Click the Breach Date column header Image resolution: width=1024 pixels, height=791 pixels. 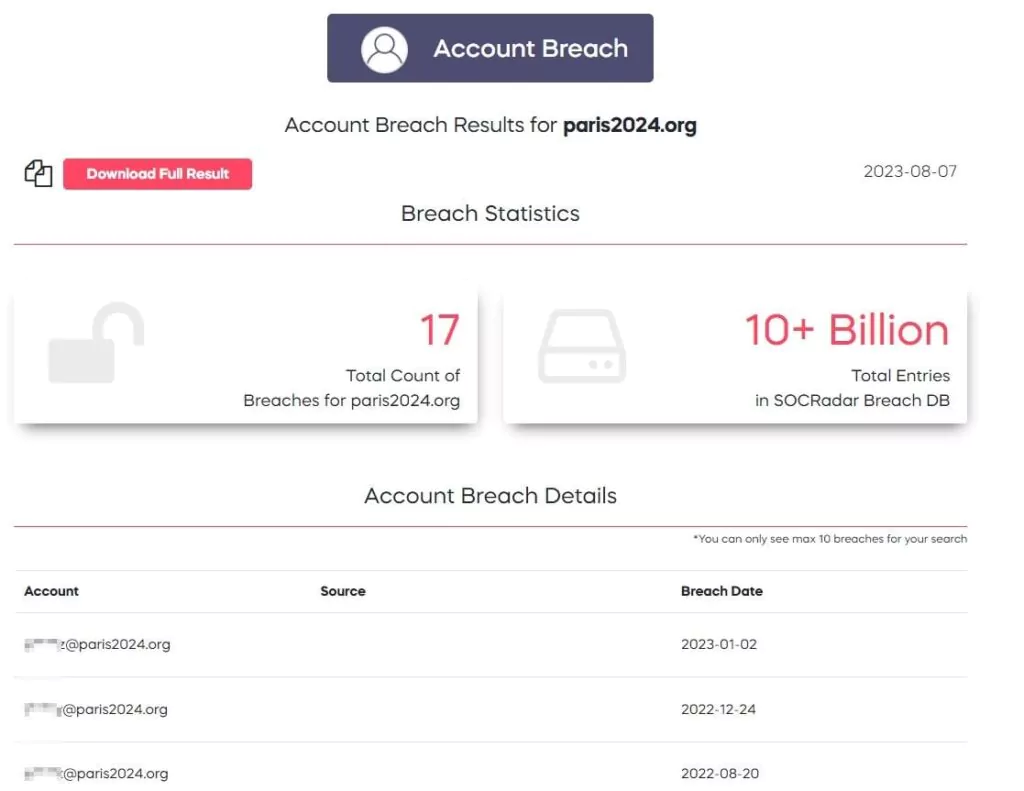pyautogui.click(x=722, y=591)
